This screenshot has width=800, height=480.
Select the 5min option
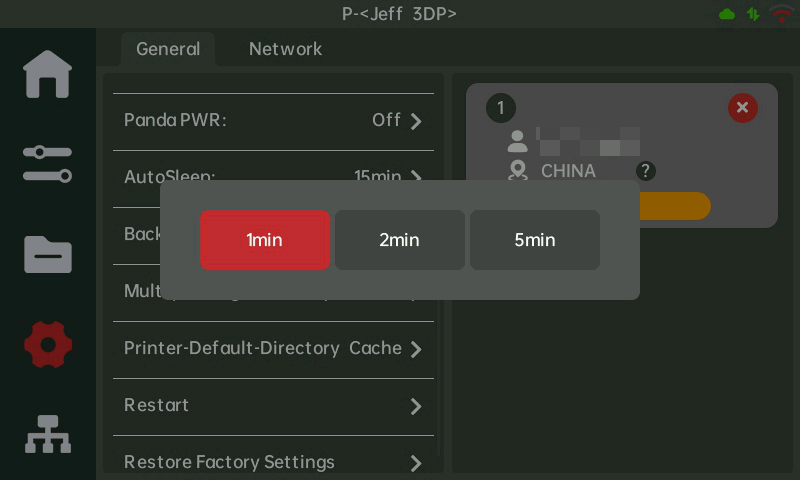(534, 240)
